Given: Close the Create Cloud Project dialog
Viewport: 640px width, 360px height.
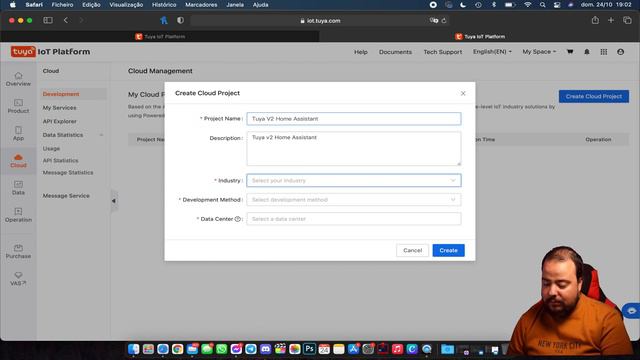Looking at the screenshot, I should [463, 93].
